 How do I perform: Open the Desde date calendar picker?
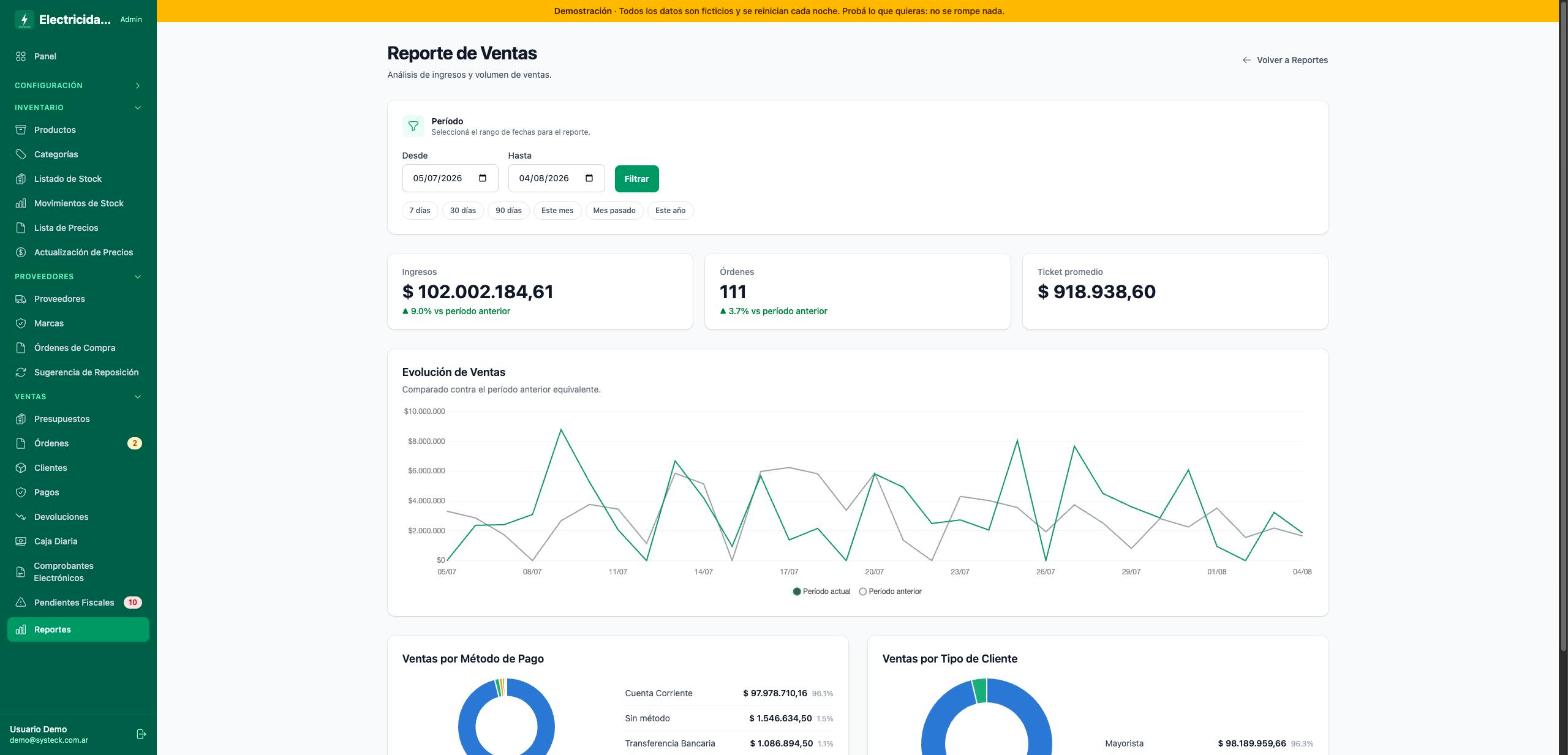(483, 178)
